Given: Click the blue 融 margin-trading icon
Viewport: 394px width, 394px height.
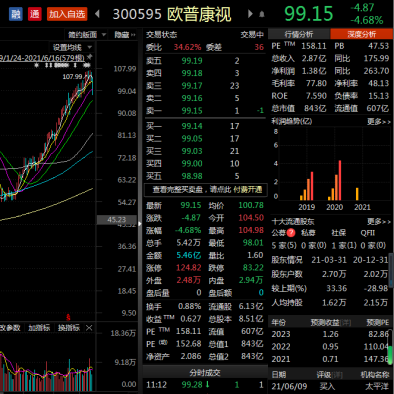Looking at the screenshot, I should (x=15, y=14).
